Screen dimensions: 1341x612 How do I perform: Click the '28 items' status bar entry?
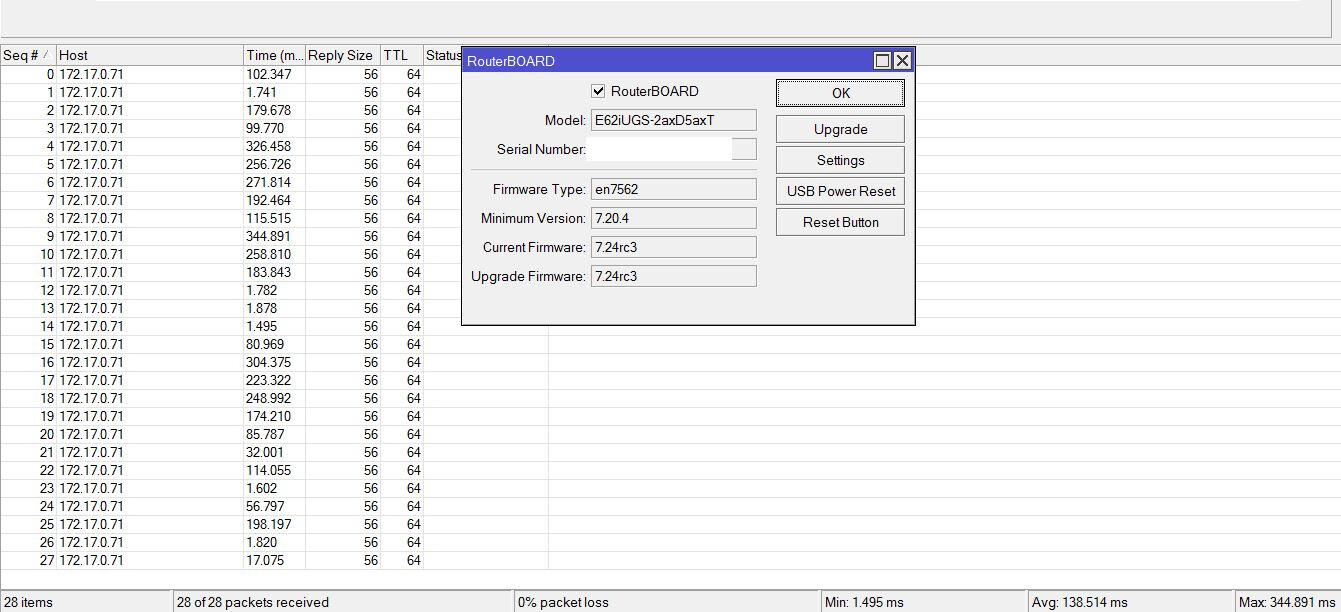point(87,602)
